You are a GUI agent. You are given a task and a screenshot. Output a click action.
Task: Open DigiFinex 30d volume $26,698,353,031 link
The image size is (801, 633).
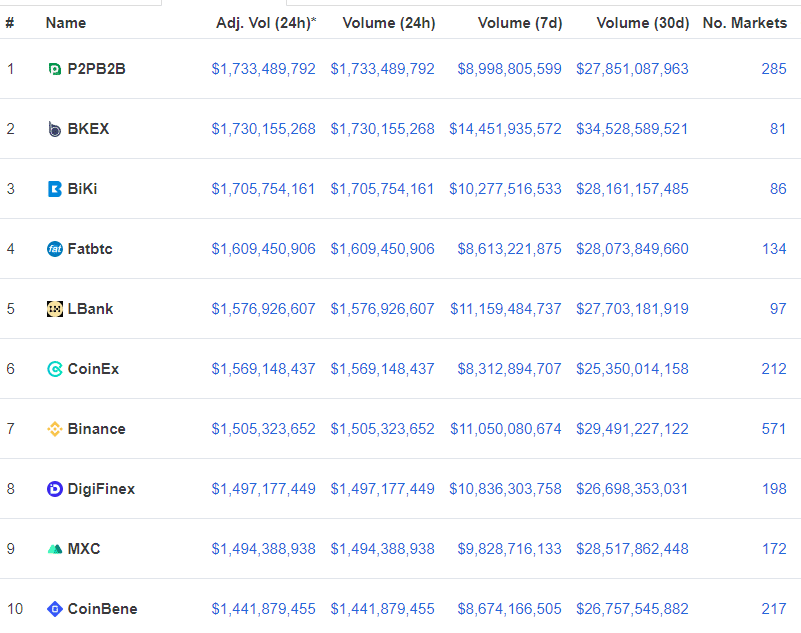click(632, 489)
